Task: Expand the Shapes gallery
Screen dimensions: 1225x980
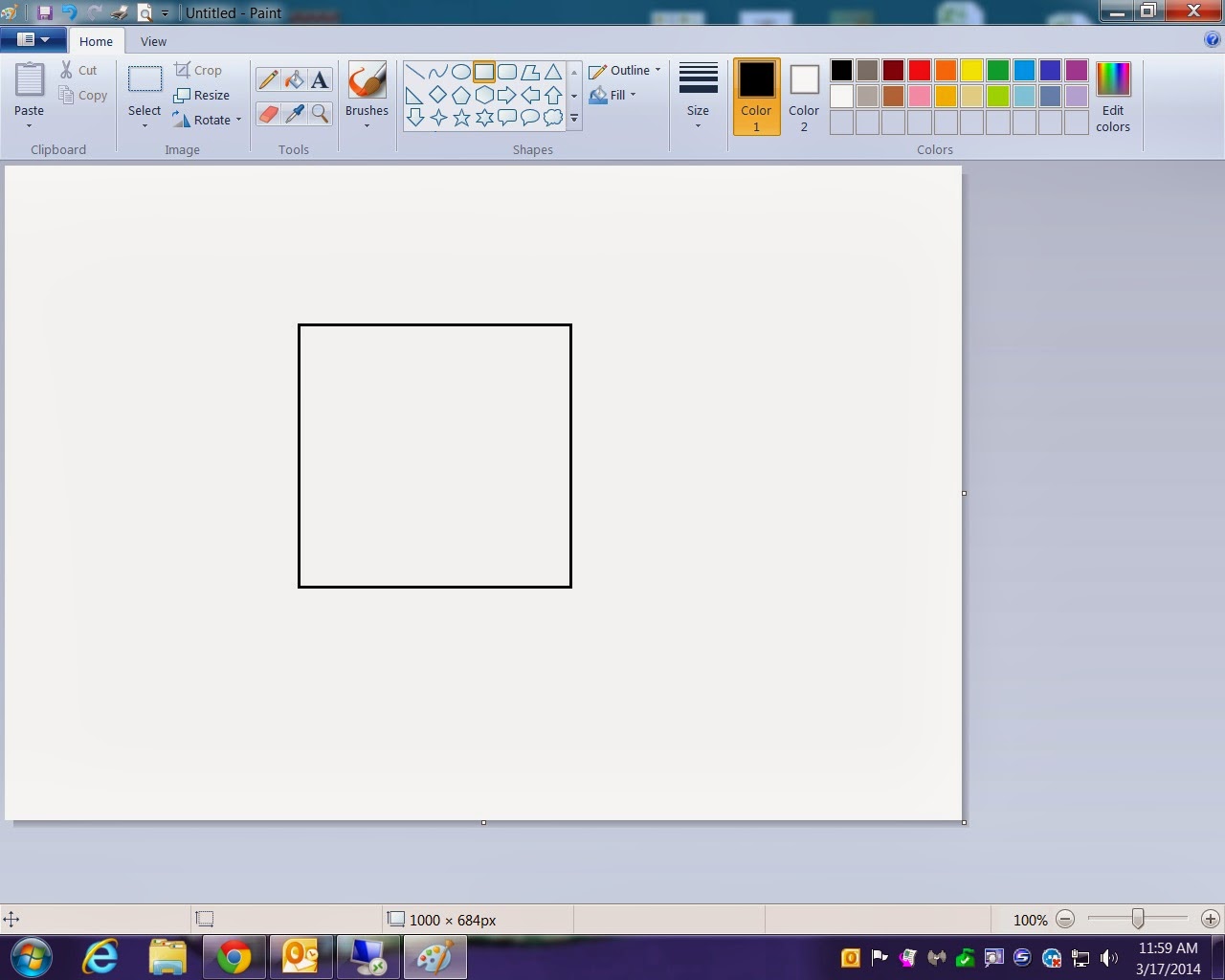Action: (574, 119)
